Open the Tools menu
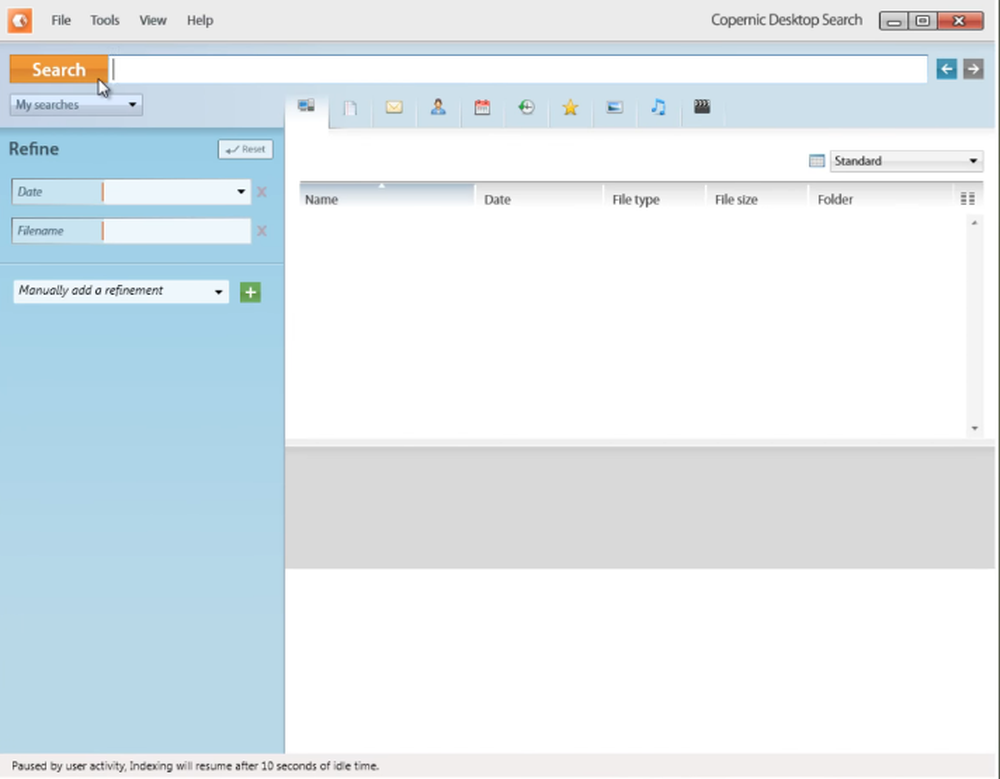1000x779 pixels. [105, 20]
